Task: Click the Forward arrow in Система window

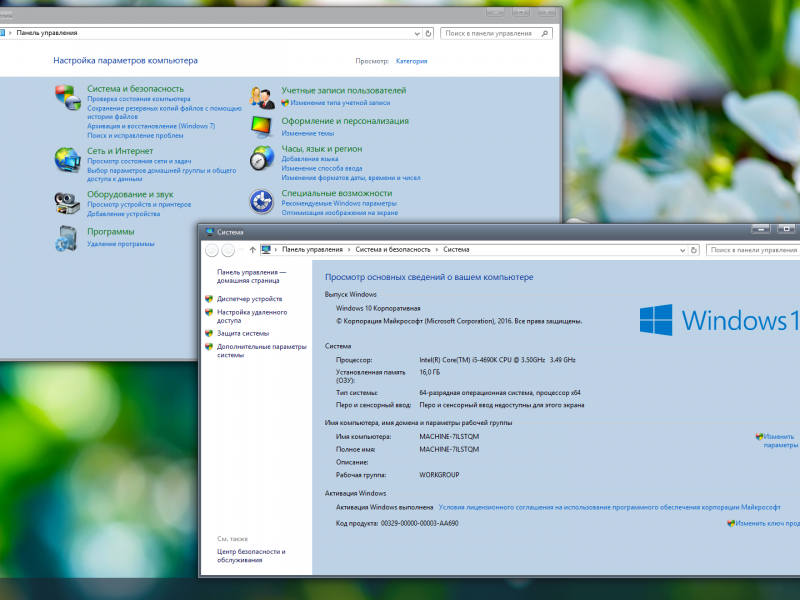Action: click(228, 250)
